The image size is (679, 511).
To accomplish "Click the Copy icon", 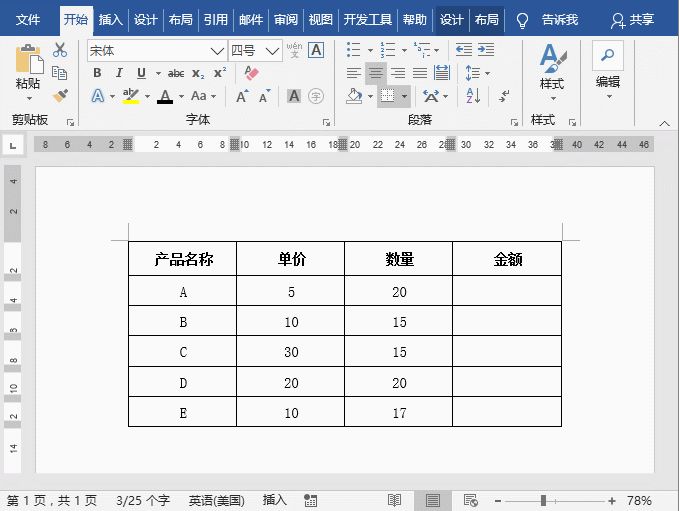I will [59, 73].
